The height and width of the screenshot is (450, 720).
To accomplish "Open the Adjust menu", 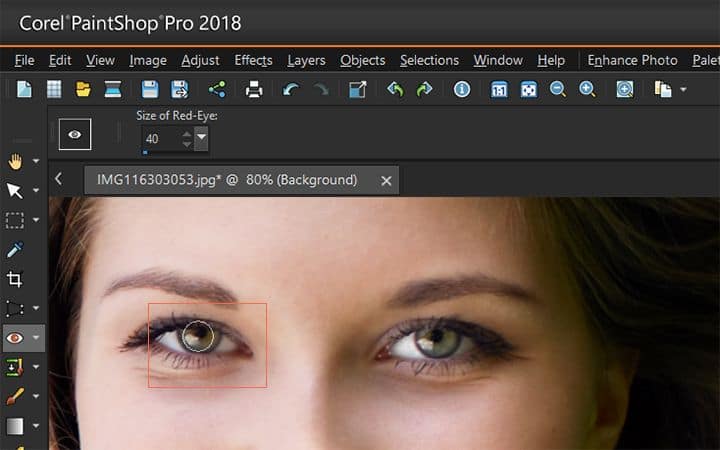I will pos(200,60).
